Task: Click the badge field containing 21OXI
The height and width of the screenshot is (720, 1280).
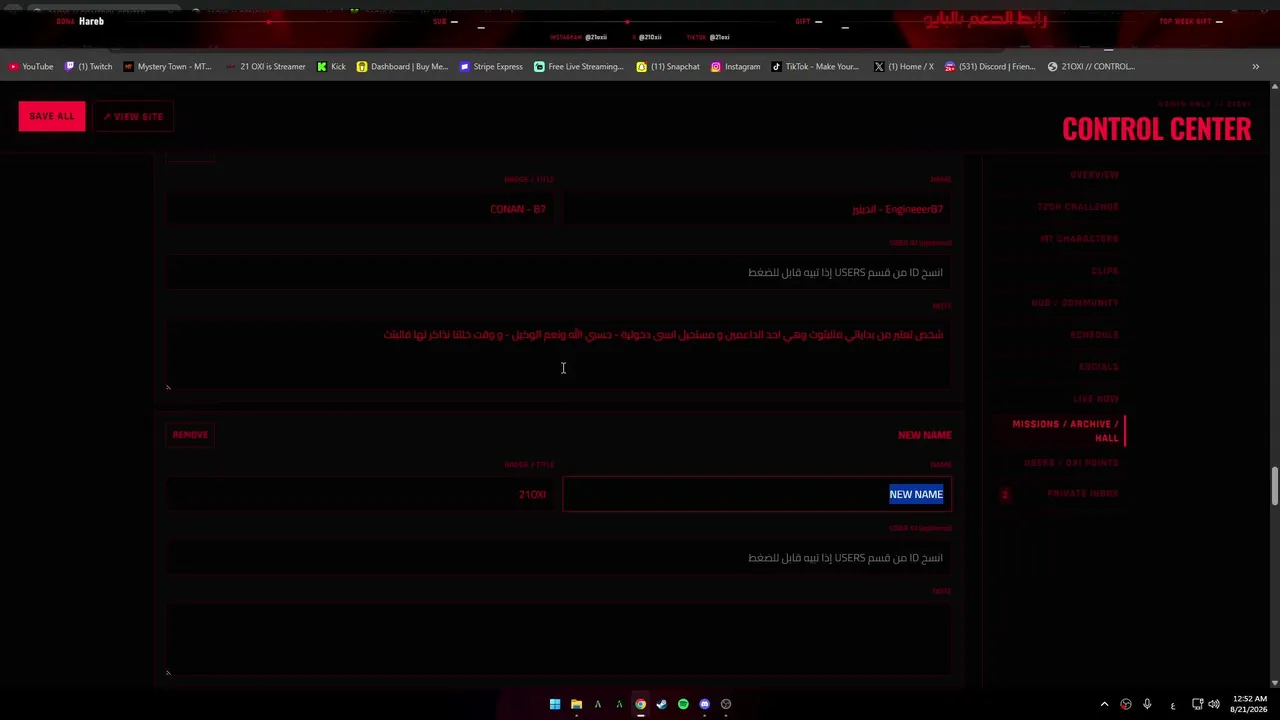Action: point(361,494)
